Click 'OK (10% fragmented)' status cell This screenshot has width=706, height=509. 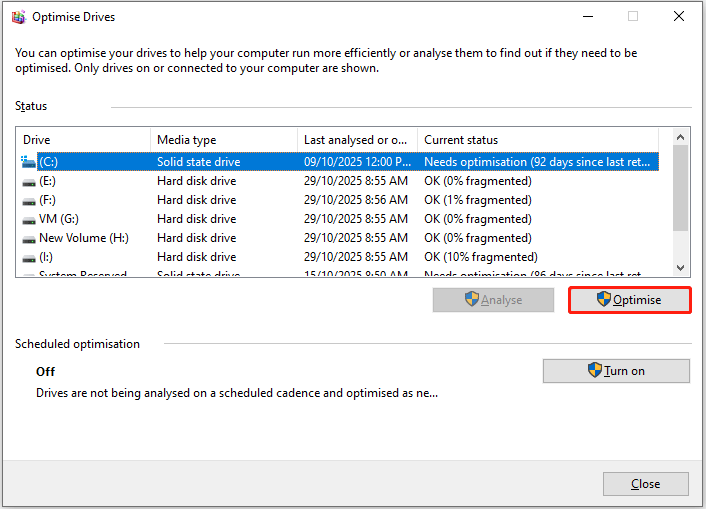(x=481, y=257)
